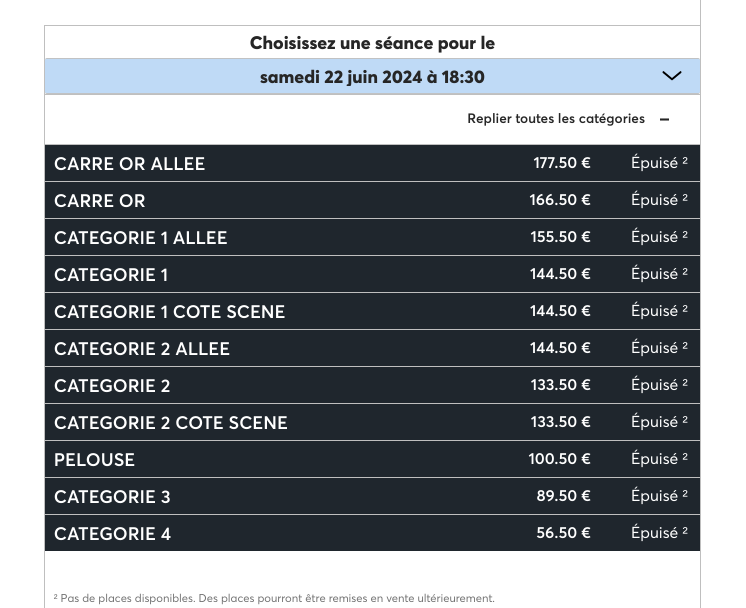Click the 177.50 € price
746x608 pixels.
point(562,163)
